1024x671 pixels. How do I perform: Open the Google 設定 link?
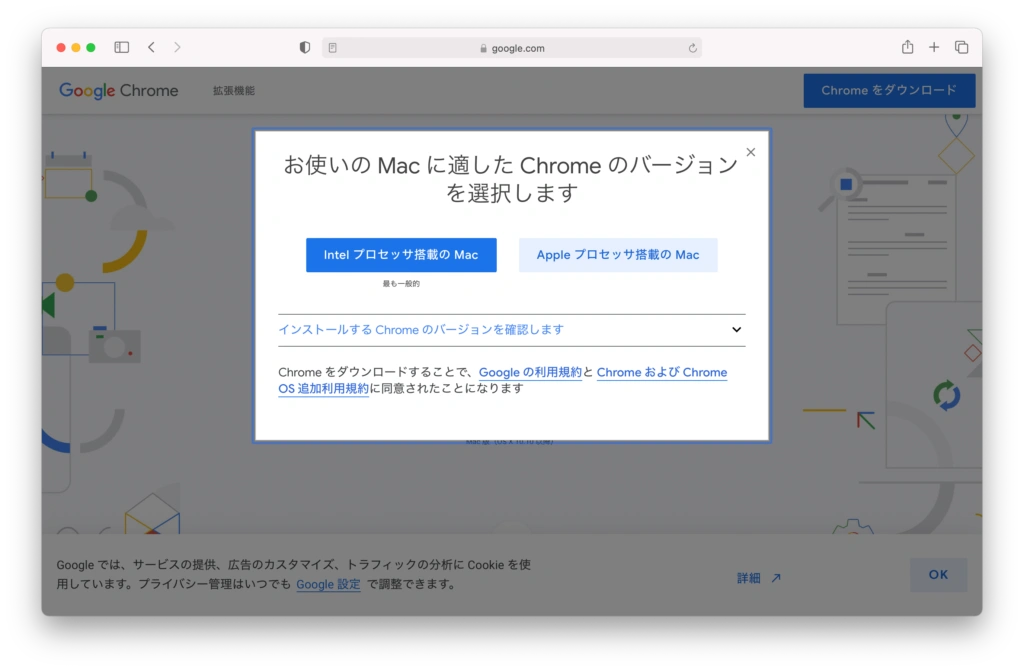(328, 584)
